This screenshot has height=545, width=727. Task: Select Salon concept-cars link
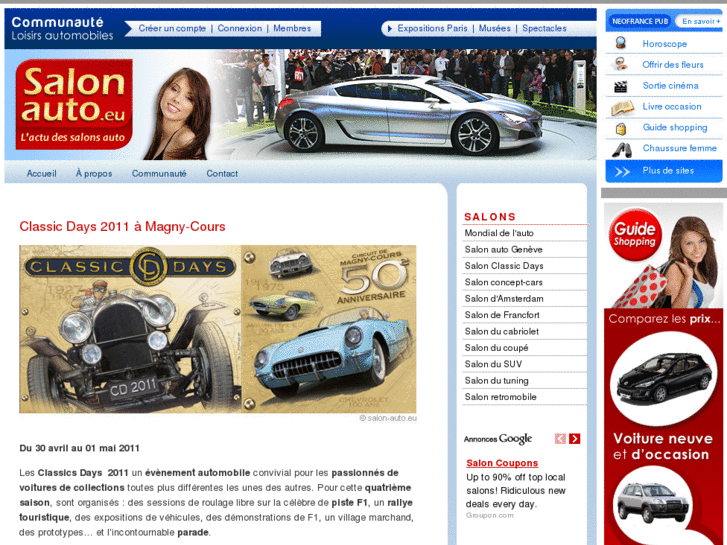tap(504, 282)
